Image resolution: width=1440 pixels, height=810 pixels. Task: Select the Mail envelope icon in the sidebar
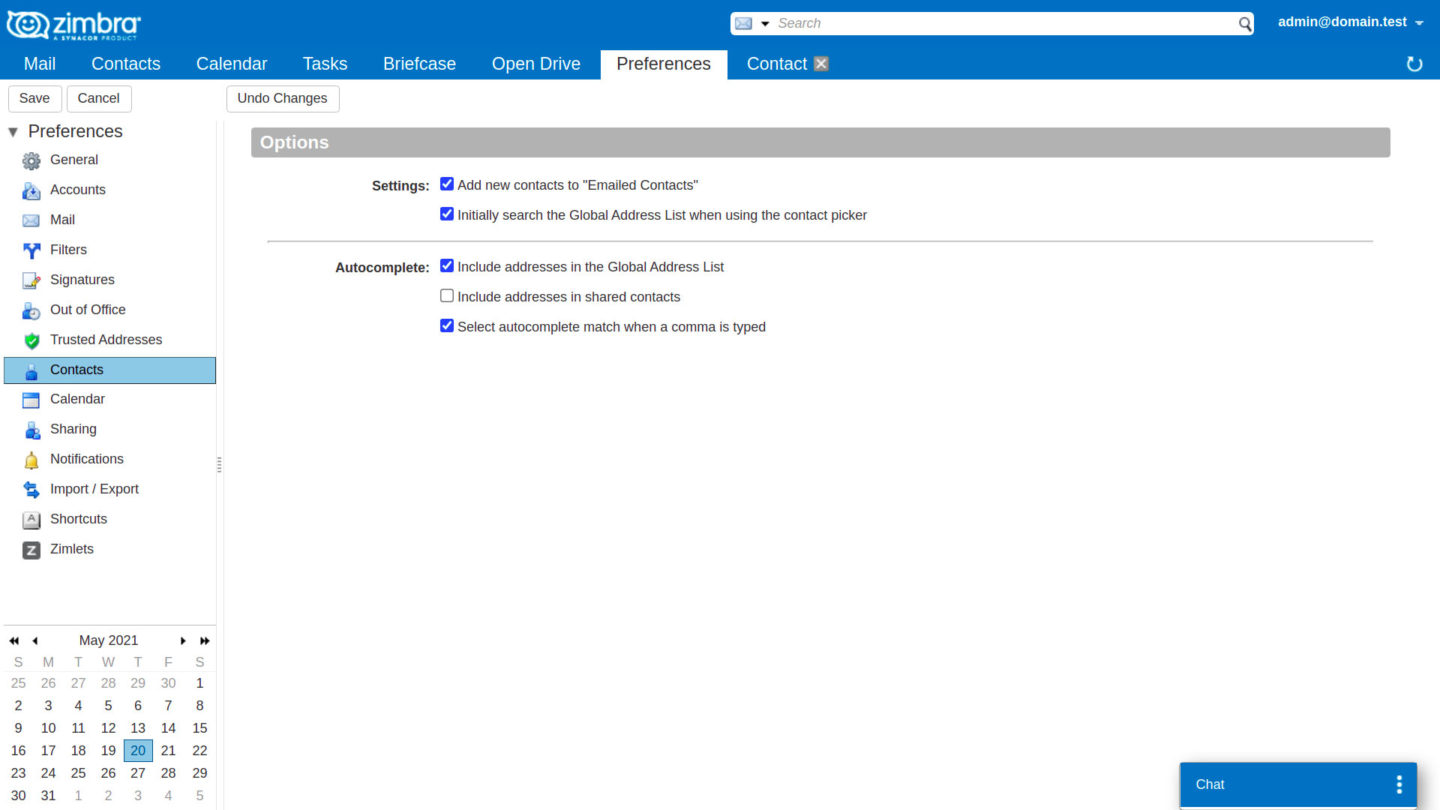(x=29, y=219)
